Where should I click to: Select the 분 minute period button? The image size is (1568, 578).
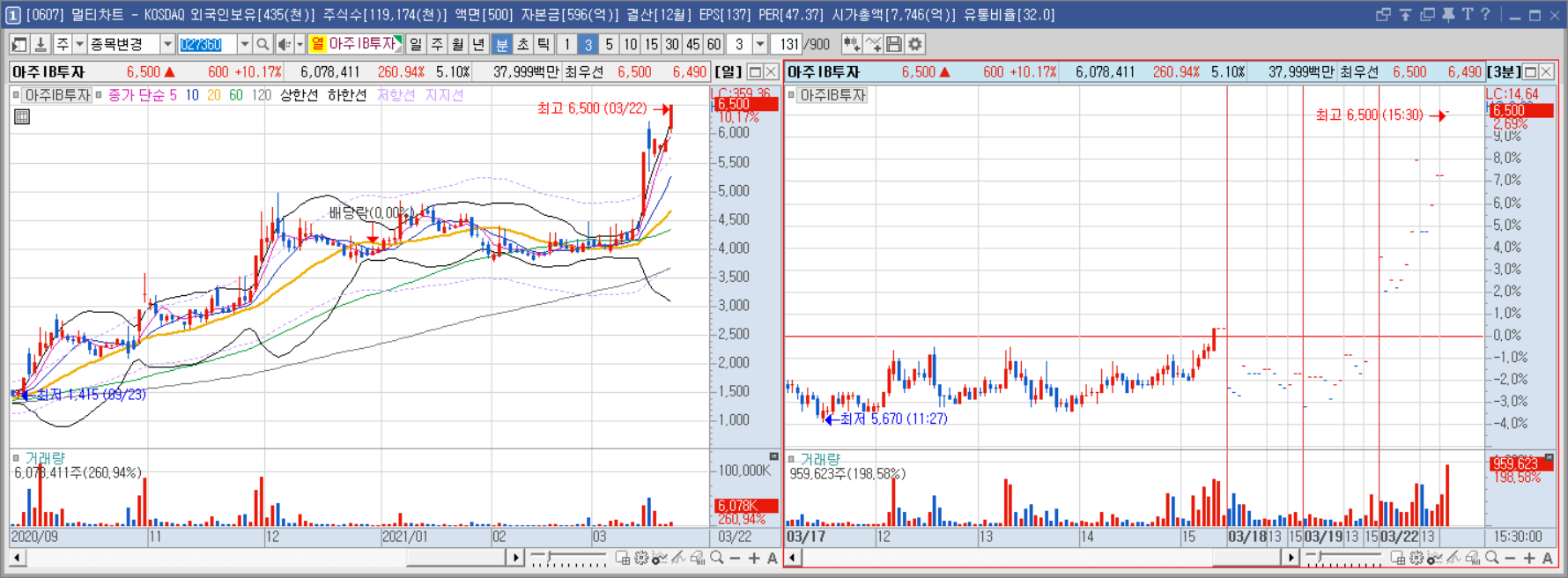coord(501,44)
